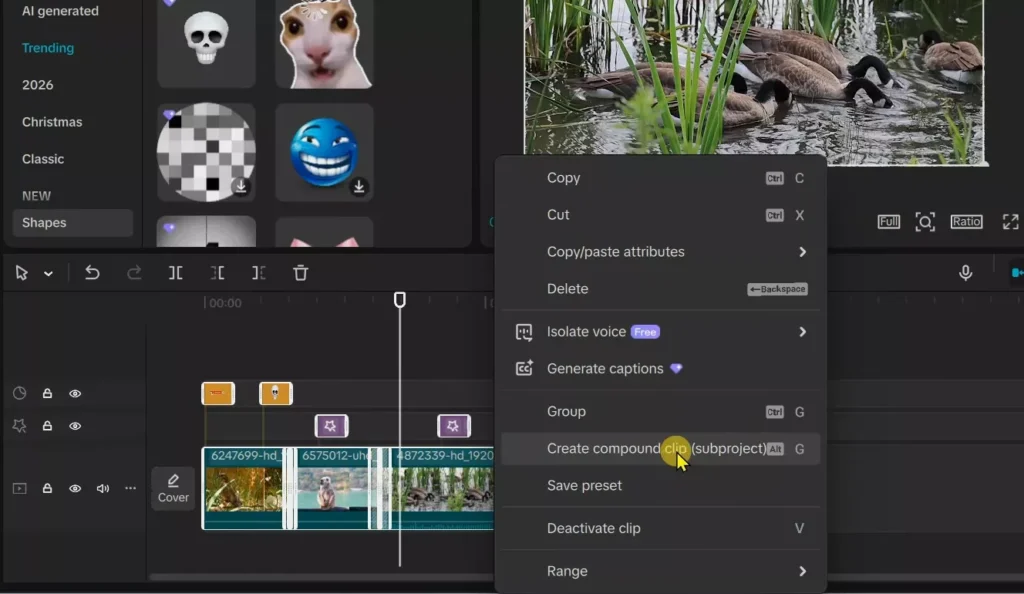Toggle visibility of the effects track

(x=75, y=425)
